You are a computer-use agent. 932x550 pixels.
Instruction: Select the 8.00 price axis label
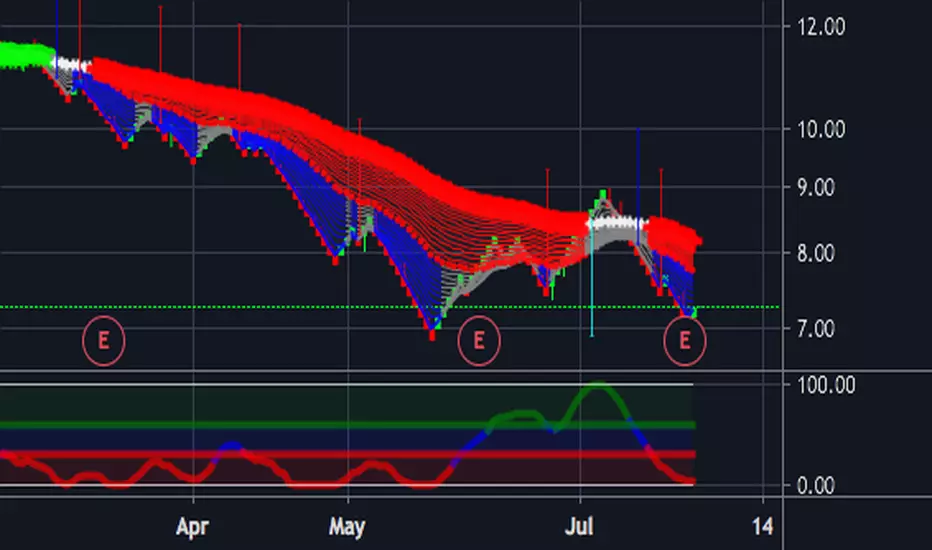(816, 254)
